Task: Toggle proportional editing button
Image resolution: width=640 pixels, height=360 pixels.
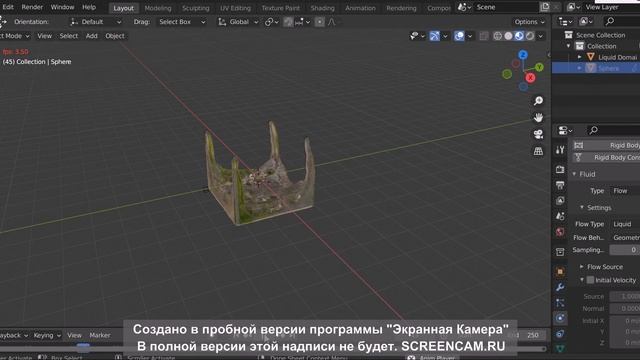Action: coord(320,22)
